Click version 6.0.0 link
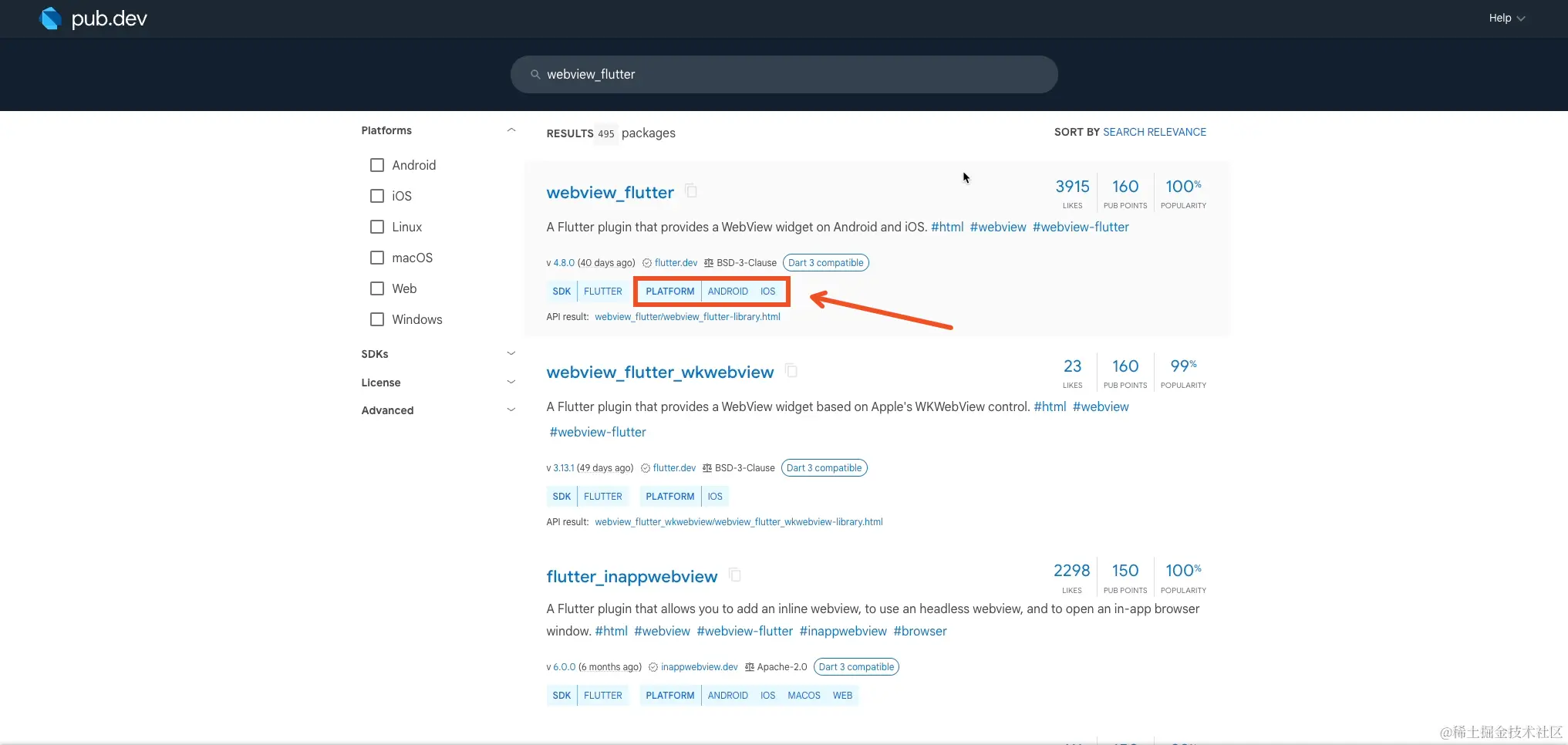 click(564, 667)
